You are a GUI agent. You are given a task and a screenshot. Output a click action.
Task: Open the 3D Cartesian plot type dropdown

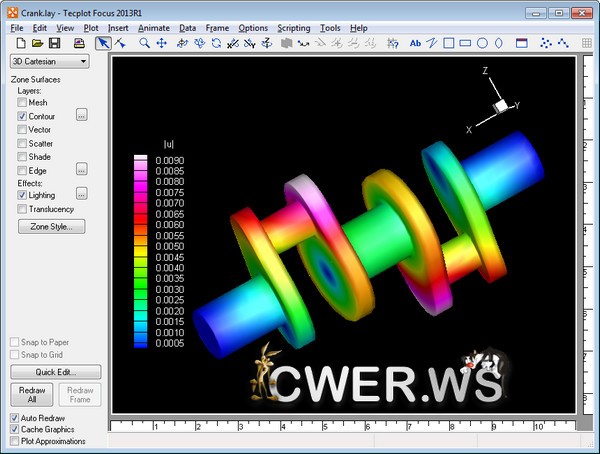pos(48,61)
